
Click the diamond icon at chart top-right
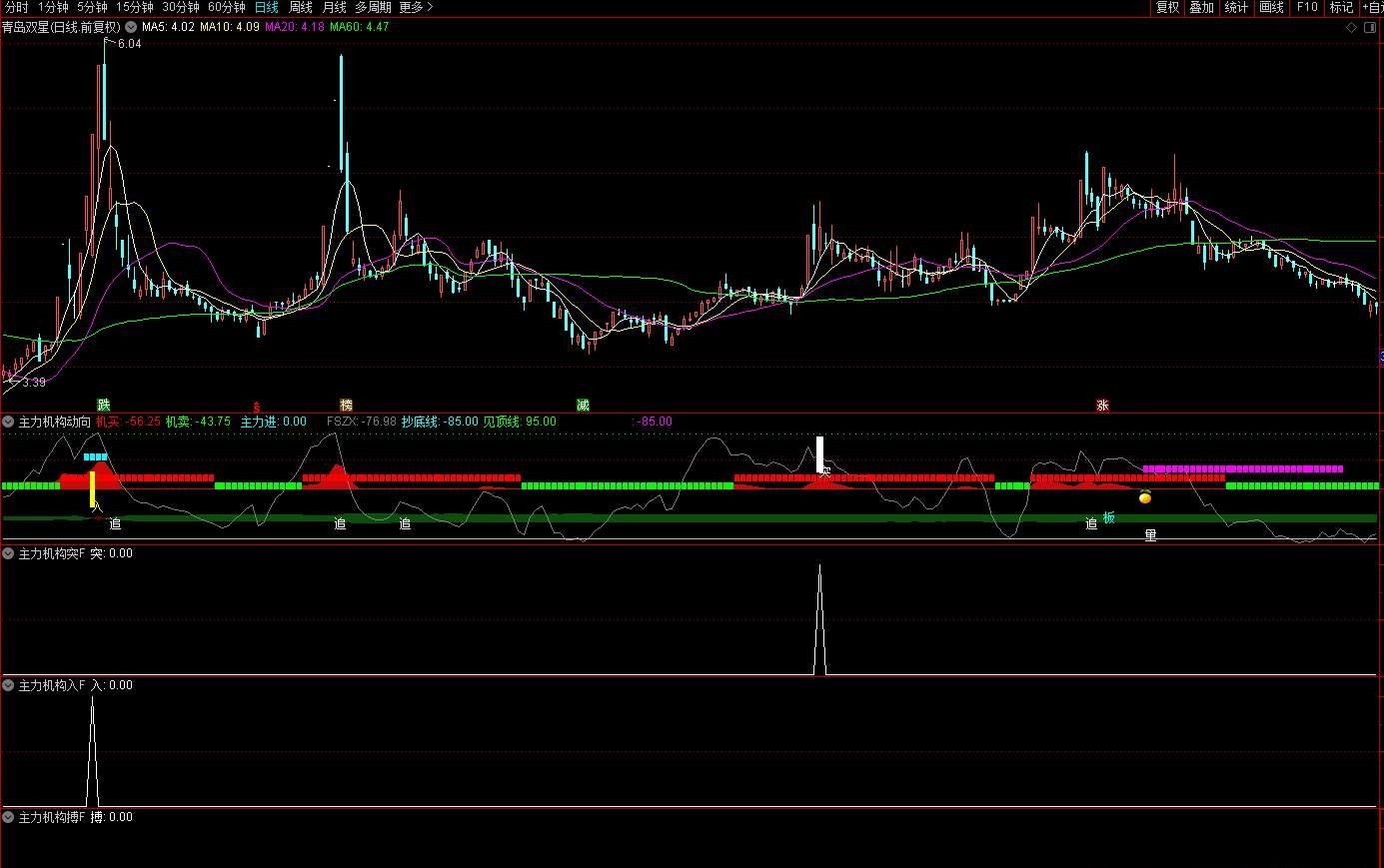coord(1350,28)
